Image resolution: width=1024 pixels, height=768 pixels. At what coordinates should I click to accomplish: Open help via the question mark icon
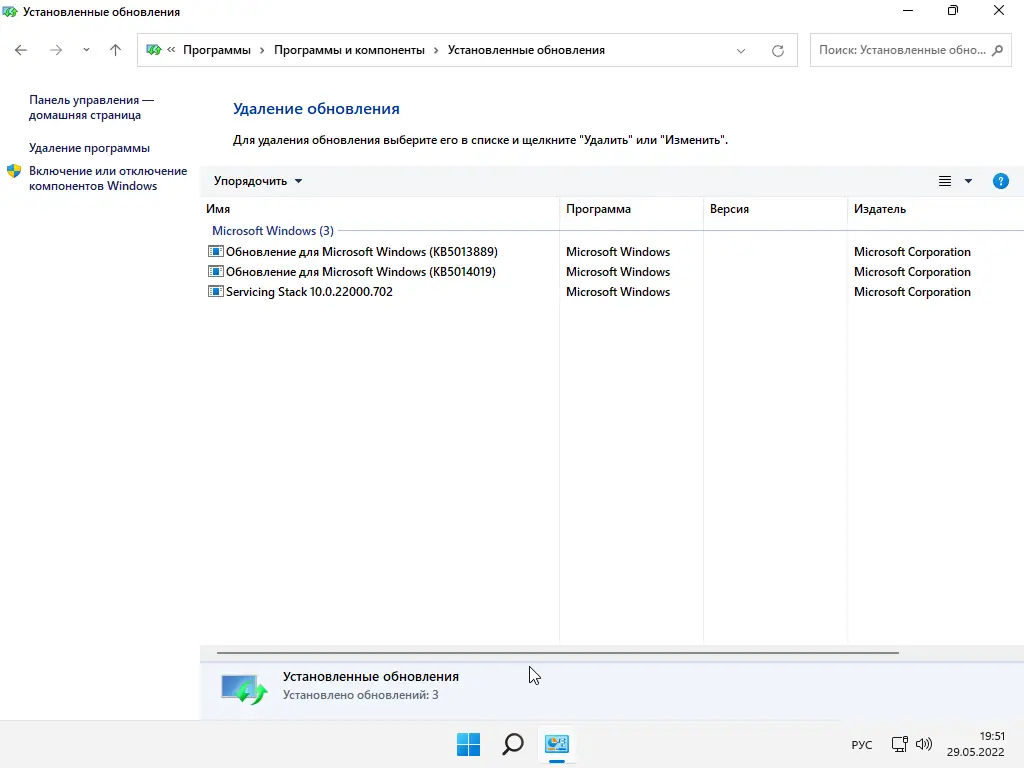click(1001, 181)
